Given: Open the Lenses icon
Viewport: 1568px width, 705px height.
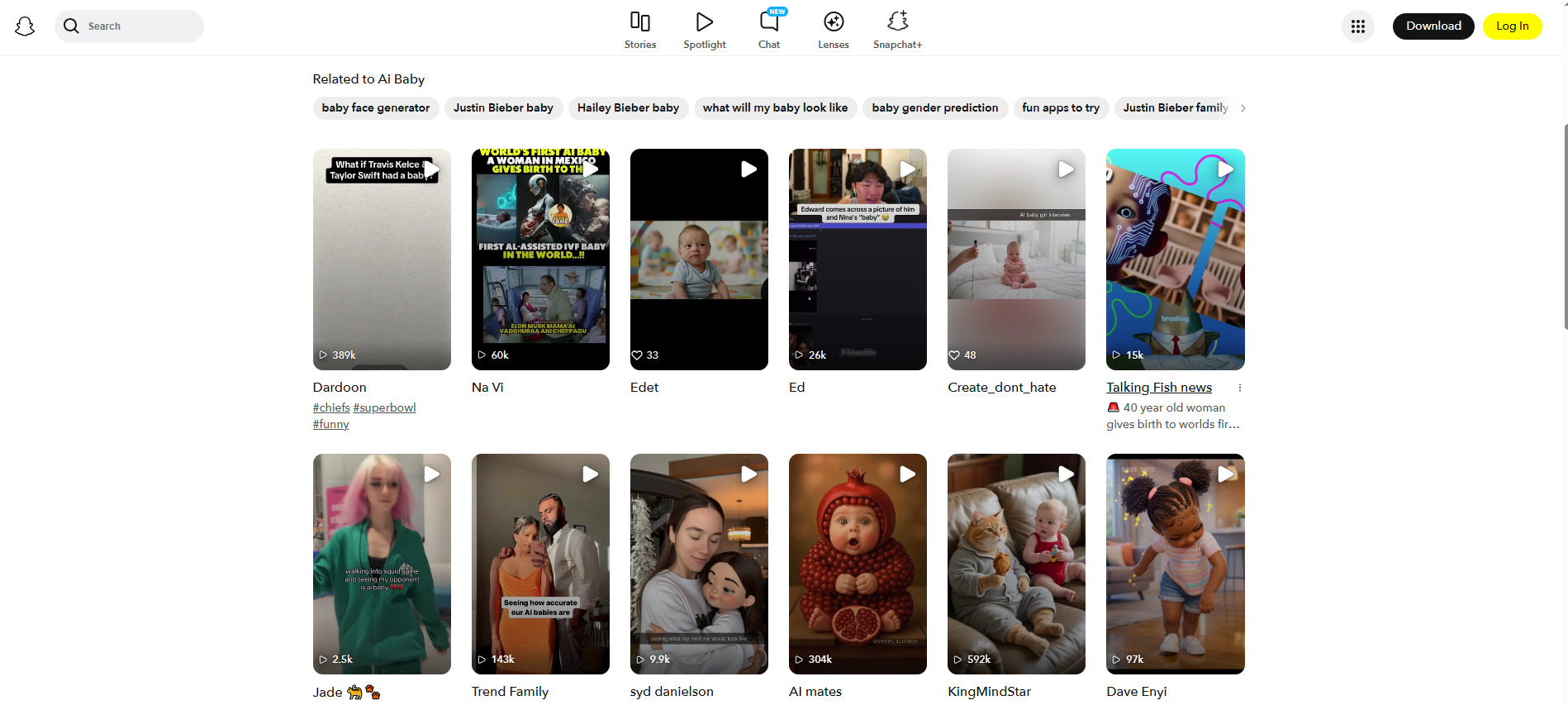Looking at the screenshot, I should [x=833, y=22].
